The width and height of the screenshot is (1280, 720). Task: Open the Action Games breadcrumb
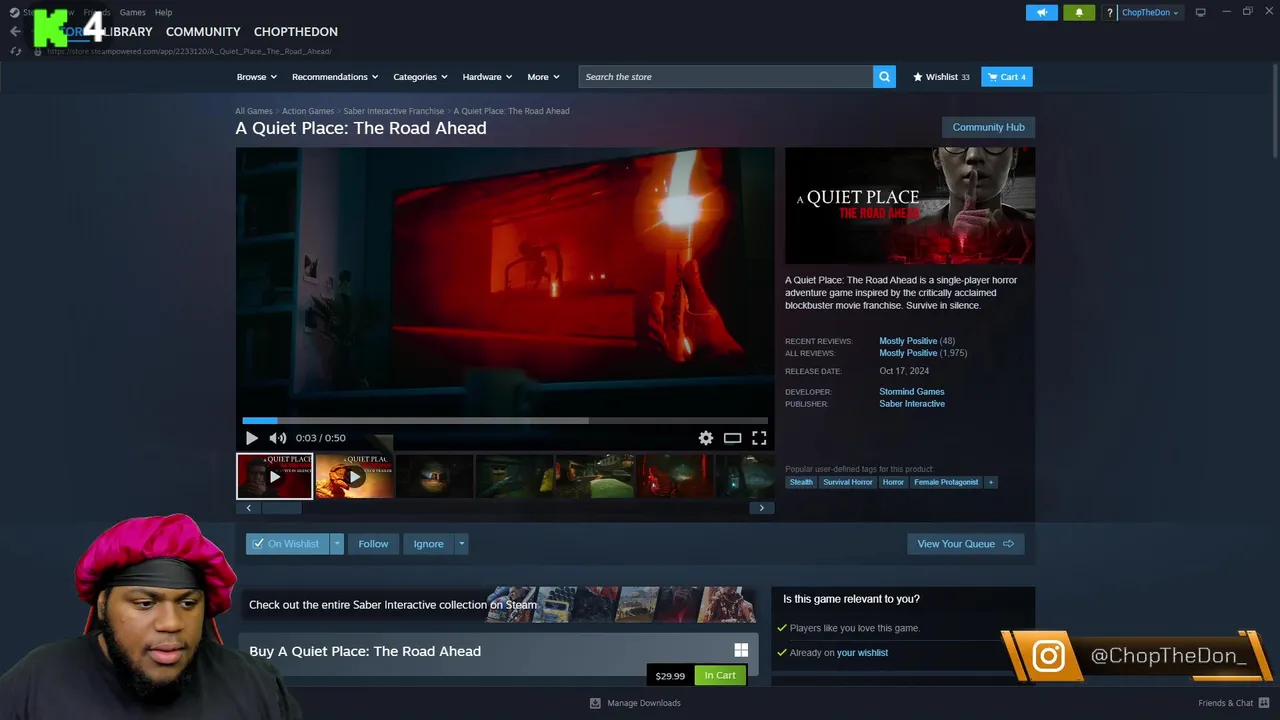pos(308,111)
